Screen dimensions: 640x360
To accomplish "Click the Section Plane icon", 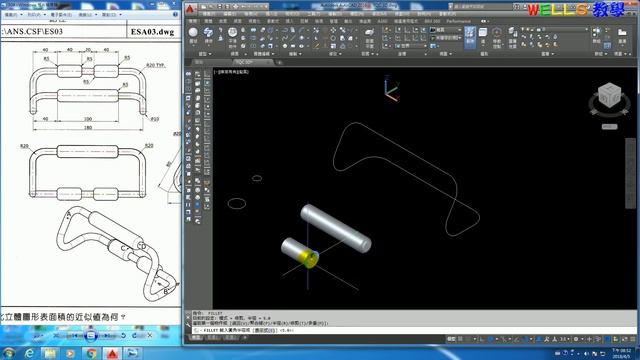I will (x=369, y=33).
